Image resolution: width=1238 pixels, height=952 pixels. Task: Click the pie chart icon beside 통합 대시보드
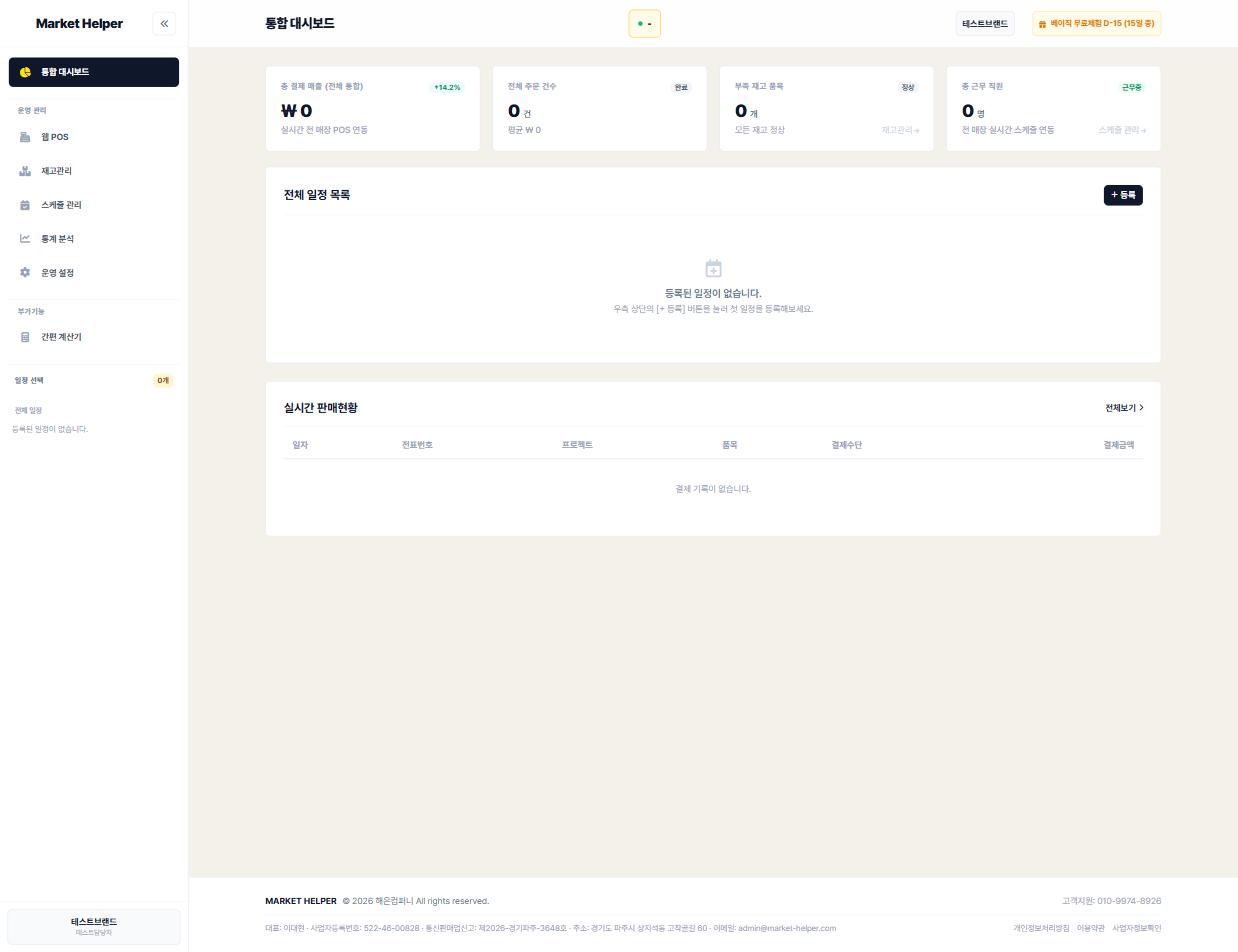pos(25,72)
